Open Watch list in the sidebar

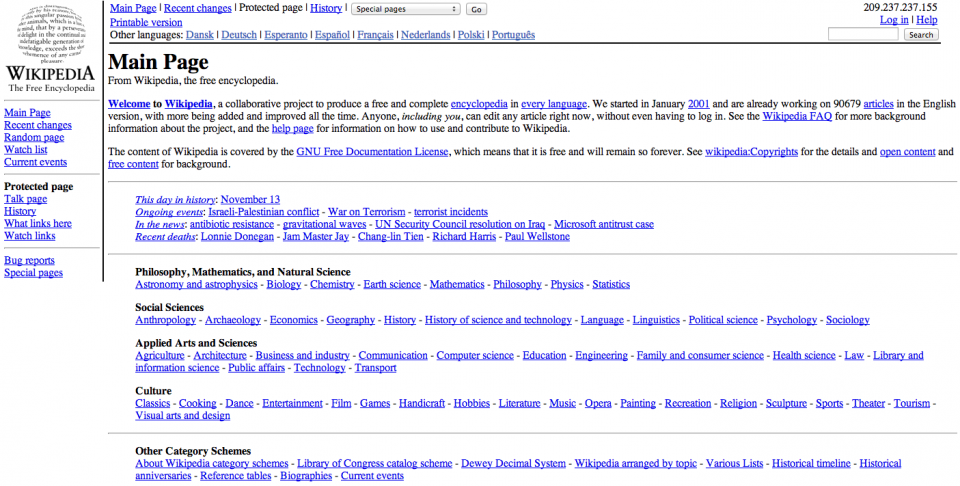click(x=26, y=150)
